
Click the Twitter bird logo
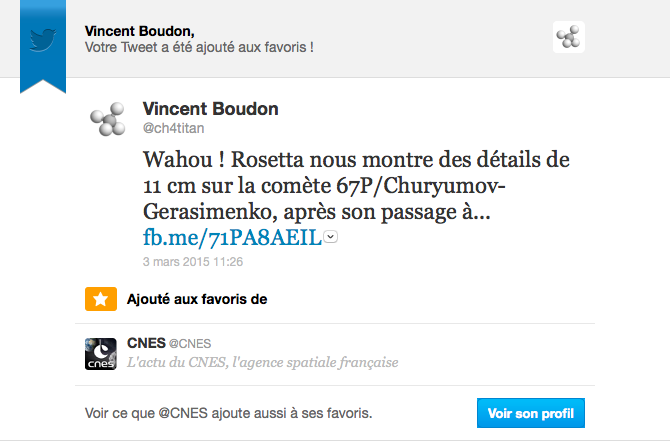coord(42,39)
